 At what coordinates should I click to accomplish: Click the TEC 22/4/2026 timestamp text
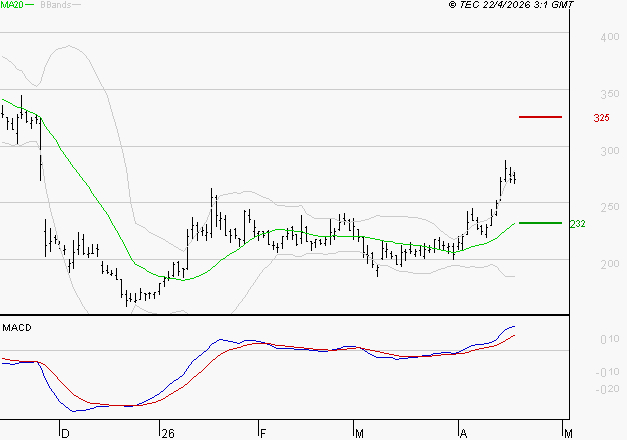[511, 5]
